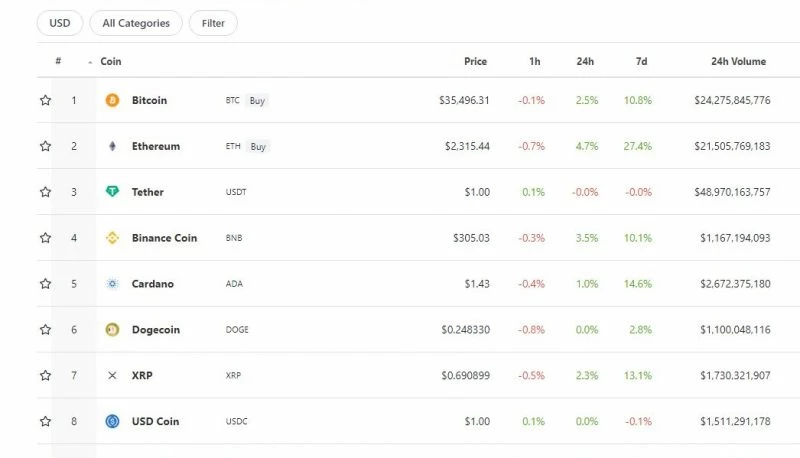The image size is (800, 458).
Task: Click the Dogecoin logo icon
Action: [x=112, y=329]
